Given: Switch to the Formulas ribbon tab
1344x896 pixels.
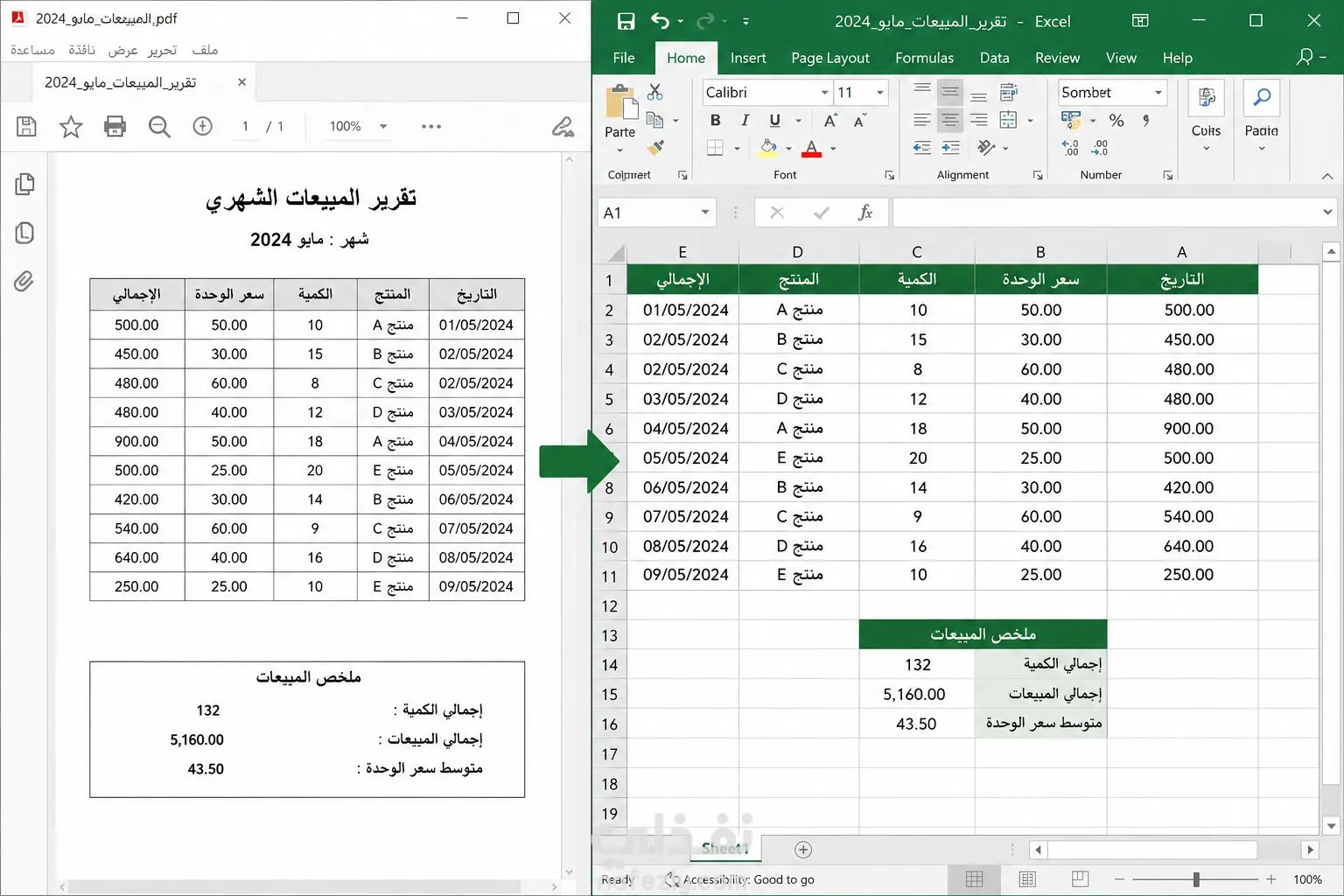Looking at the screenshot, I should 924,58.
